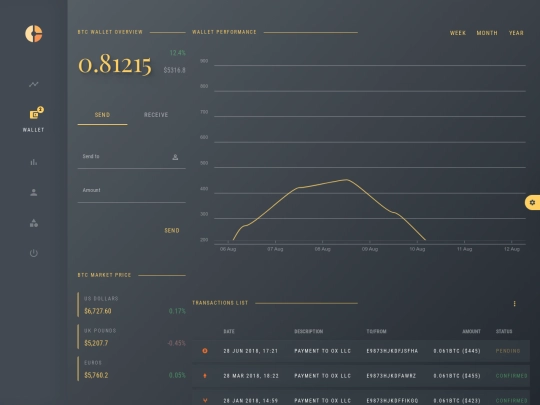Image resolution: width=540 pixels, height=405 pixels.
Task: Open the trends line-chart sidebar icon
Action: pos(34,84)
